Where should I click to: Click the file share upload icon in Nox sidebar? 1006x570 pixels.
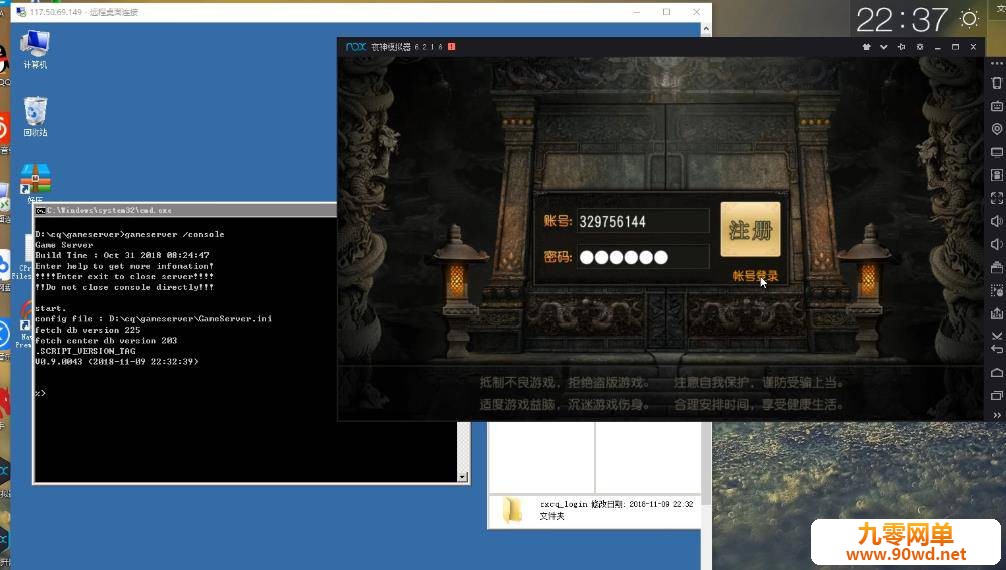(996, 313)
